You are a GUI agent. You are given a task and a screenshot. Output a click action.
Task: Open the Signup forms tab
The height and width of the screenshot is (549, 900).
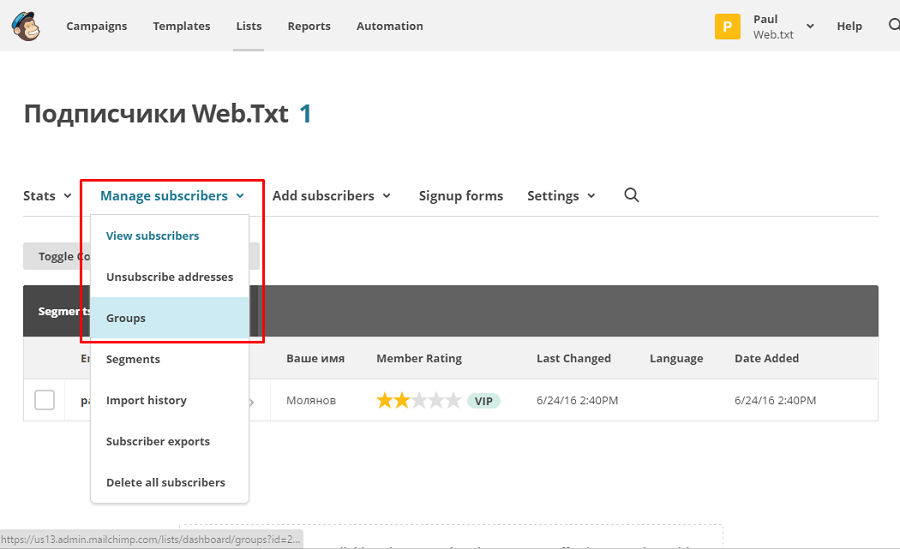click(x=461, y=196)
